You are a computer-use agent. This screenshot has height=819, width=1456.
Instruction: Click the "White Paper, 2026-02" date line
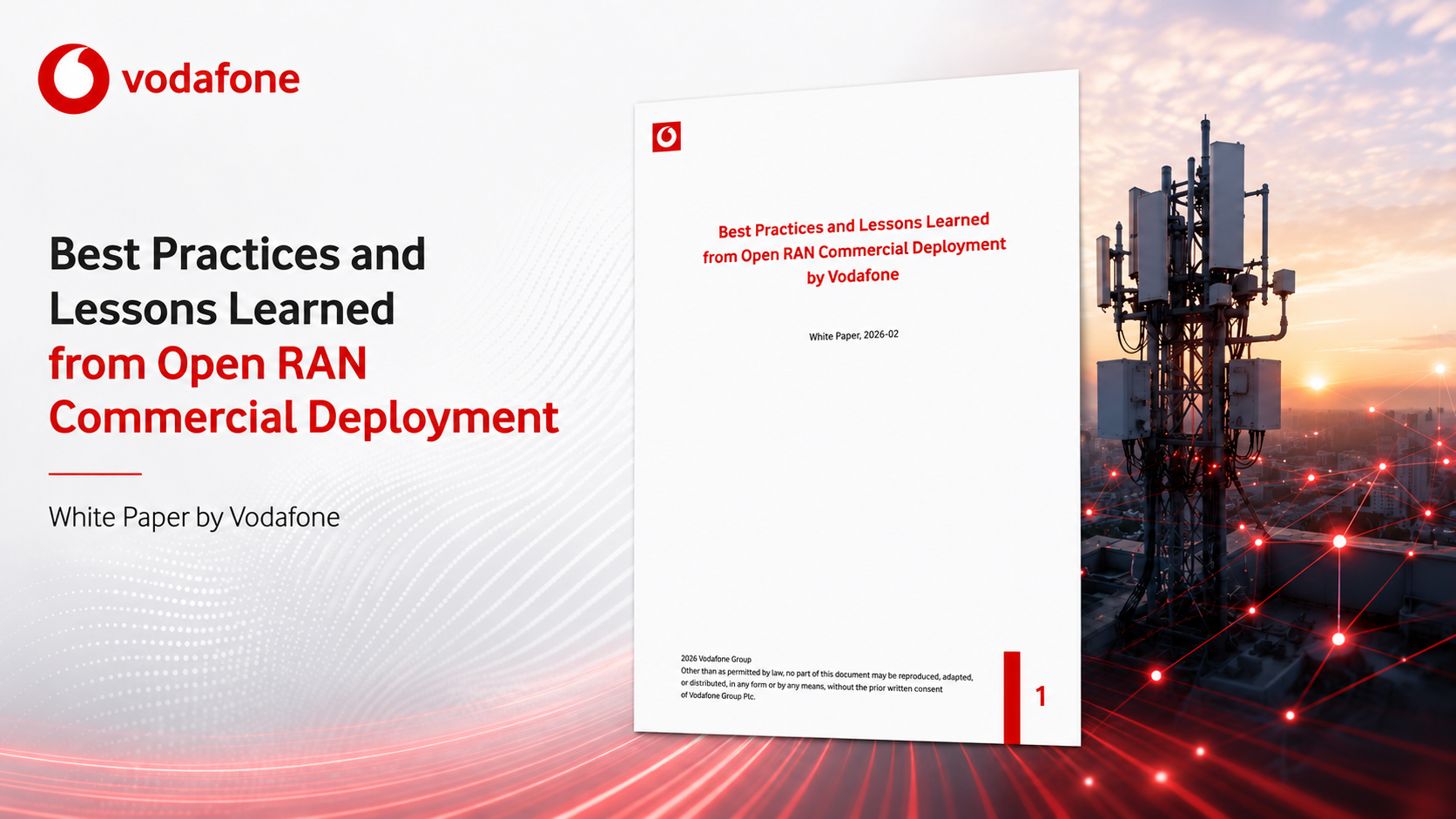pos(853,335)
